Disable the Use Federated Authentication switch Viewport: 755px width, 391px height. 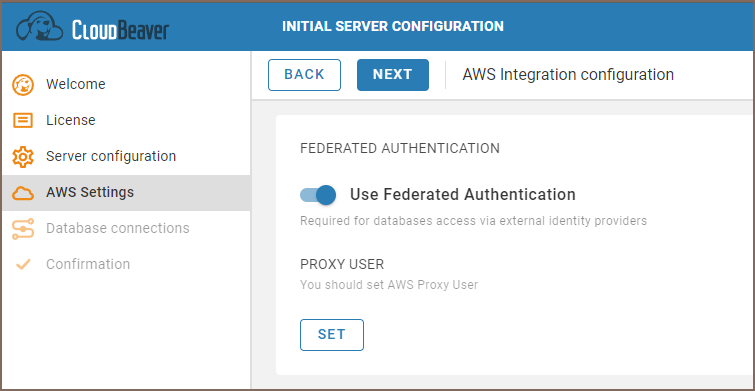pyautogui.click(x=318, y=195)
